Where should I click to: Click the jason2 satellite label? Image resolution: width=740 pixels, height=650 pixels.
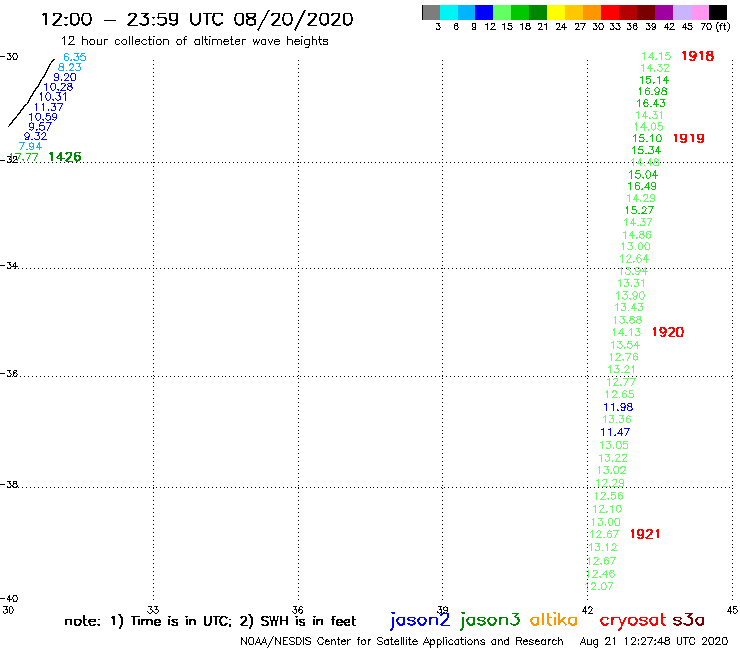point(420,620)
